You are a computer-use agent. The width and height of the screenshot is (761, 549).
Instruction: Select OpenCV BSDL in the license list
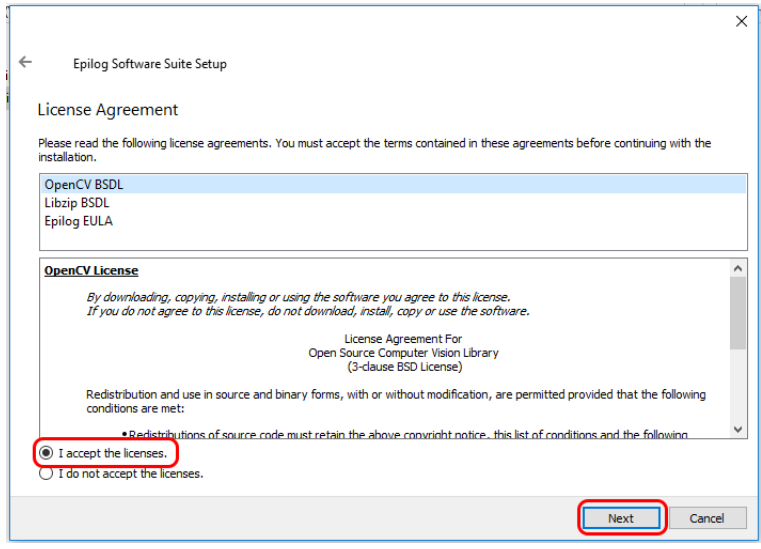coord(393,184)
